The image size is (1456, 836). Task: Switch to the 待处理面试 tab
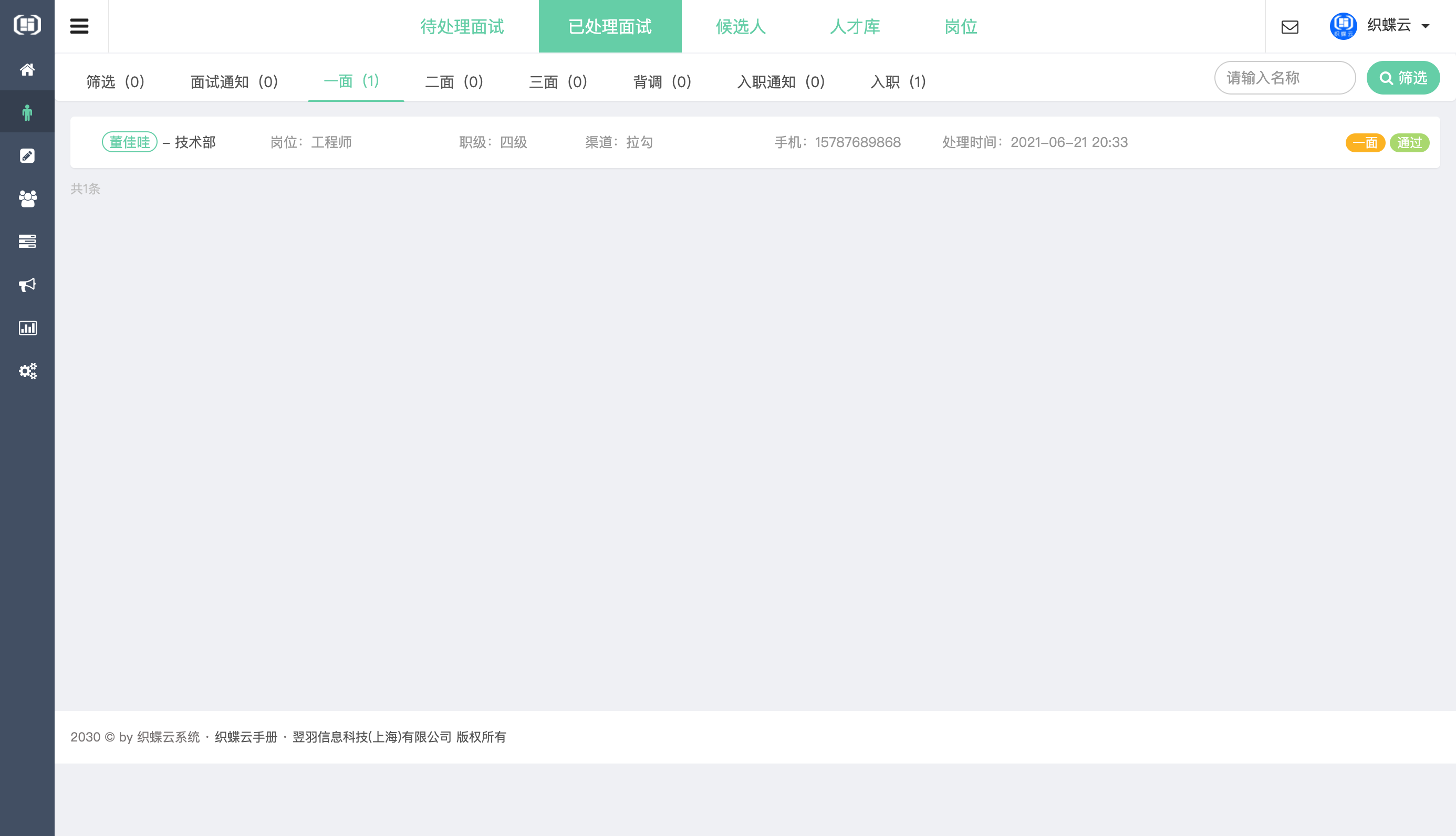tap(463, 26)
